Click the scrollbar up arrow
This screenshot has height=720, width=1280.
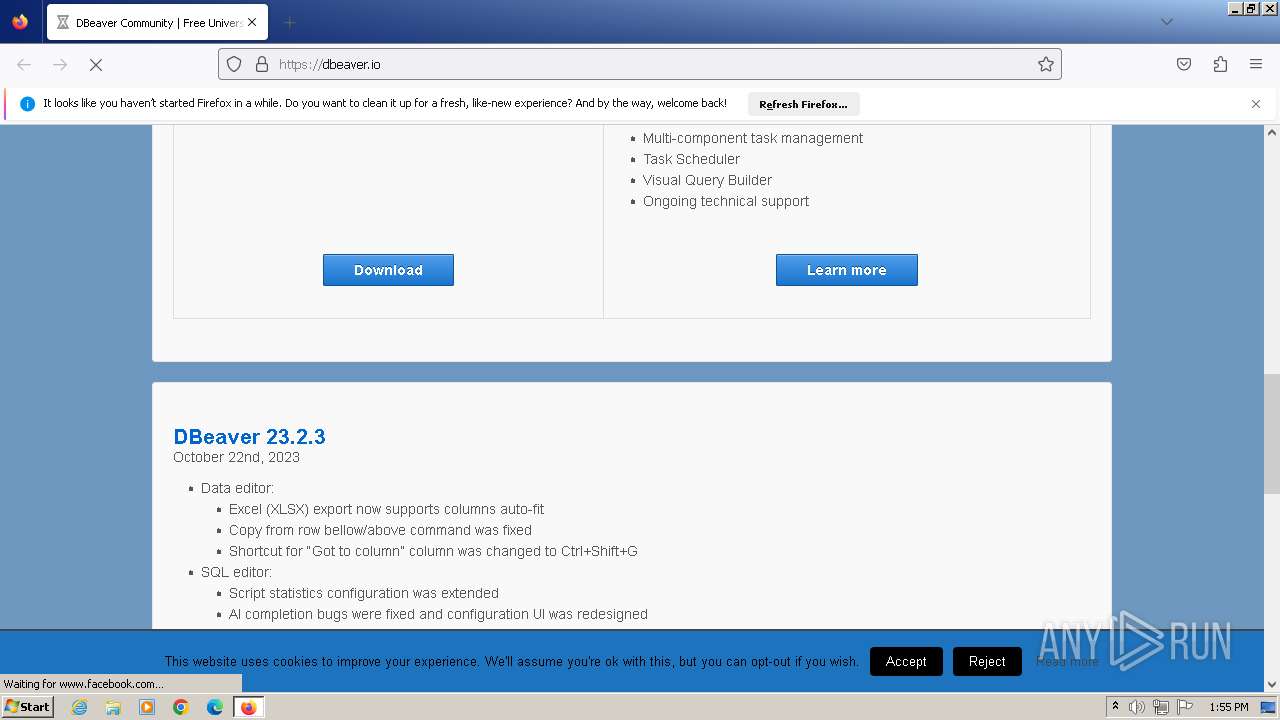[1272, 132]
